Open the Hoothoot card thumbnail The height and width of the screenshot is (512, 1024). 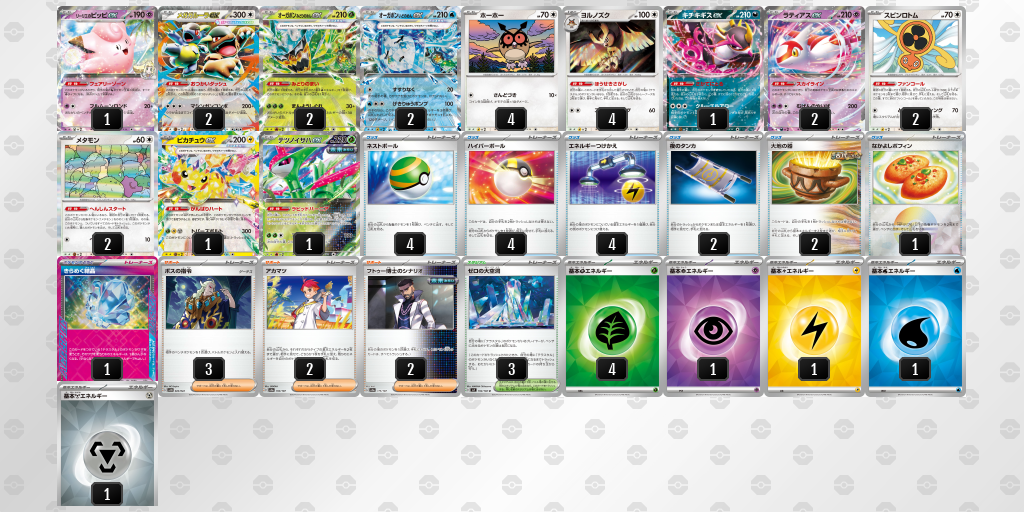click(x=511, y=69)
